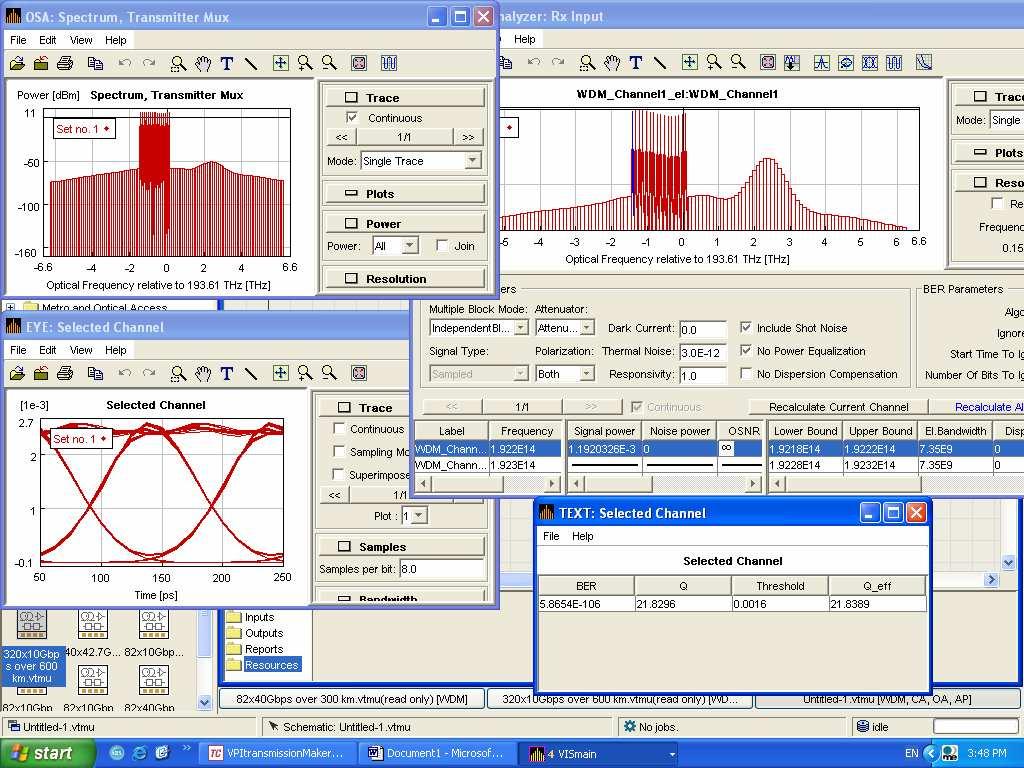Click zoom-in magnifier in OSA Spectrum toolbar
This screenshot has height=768, width=1024.
(x=305, y=63)
